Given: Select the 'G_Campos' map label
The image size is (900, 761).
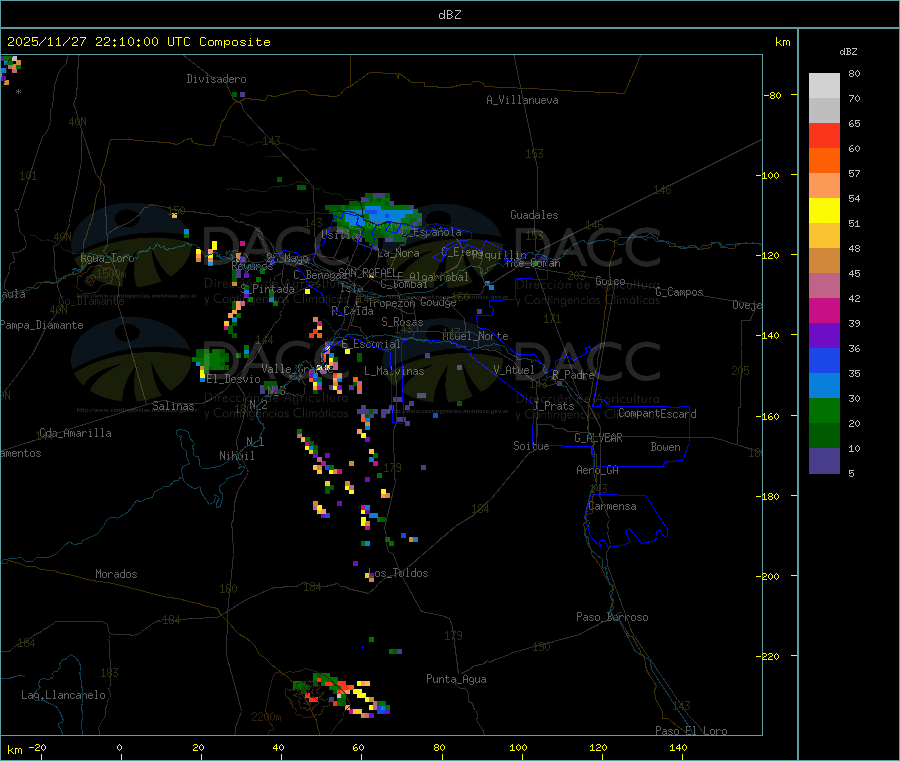Looking at the screenshot, I should tap(680, 292).
